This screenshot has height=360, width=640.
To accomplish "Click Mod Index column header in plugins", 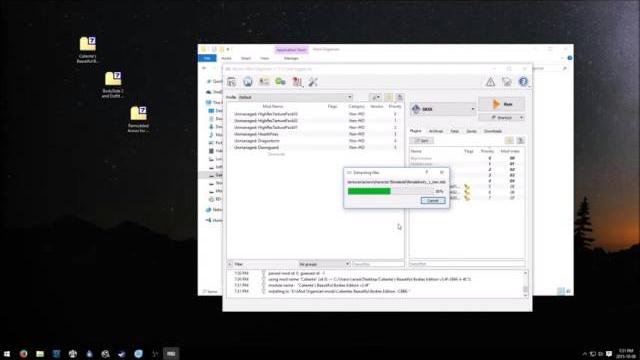I will (510, 151).
